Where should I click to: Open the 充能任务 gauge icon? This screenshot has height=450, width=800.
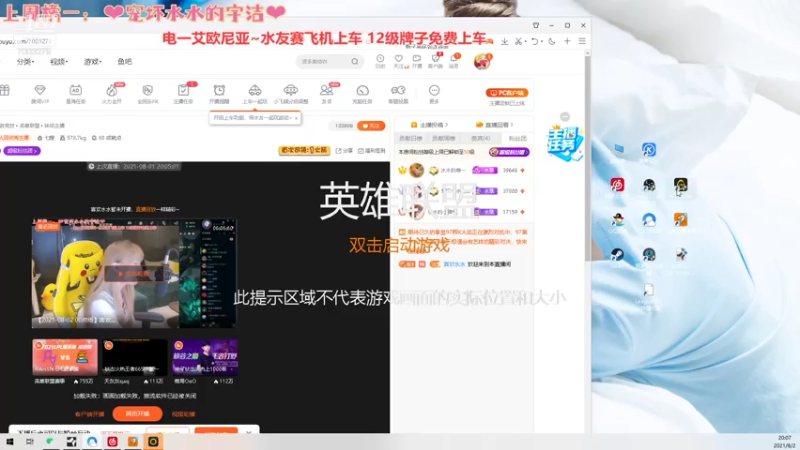point(362,94)
